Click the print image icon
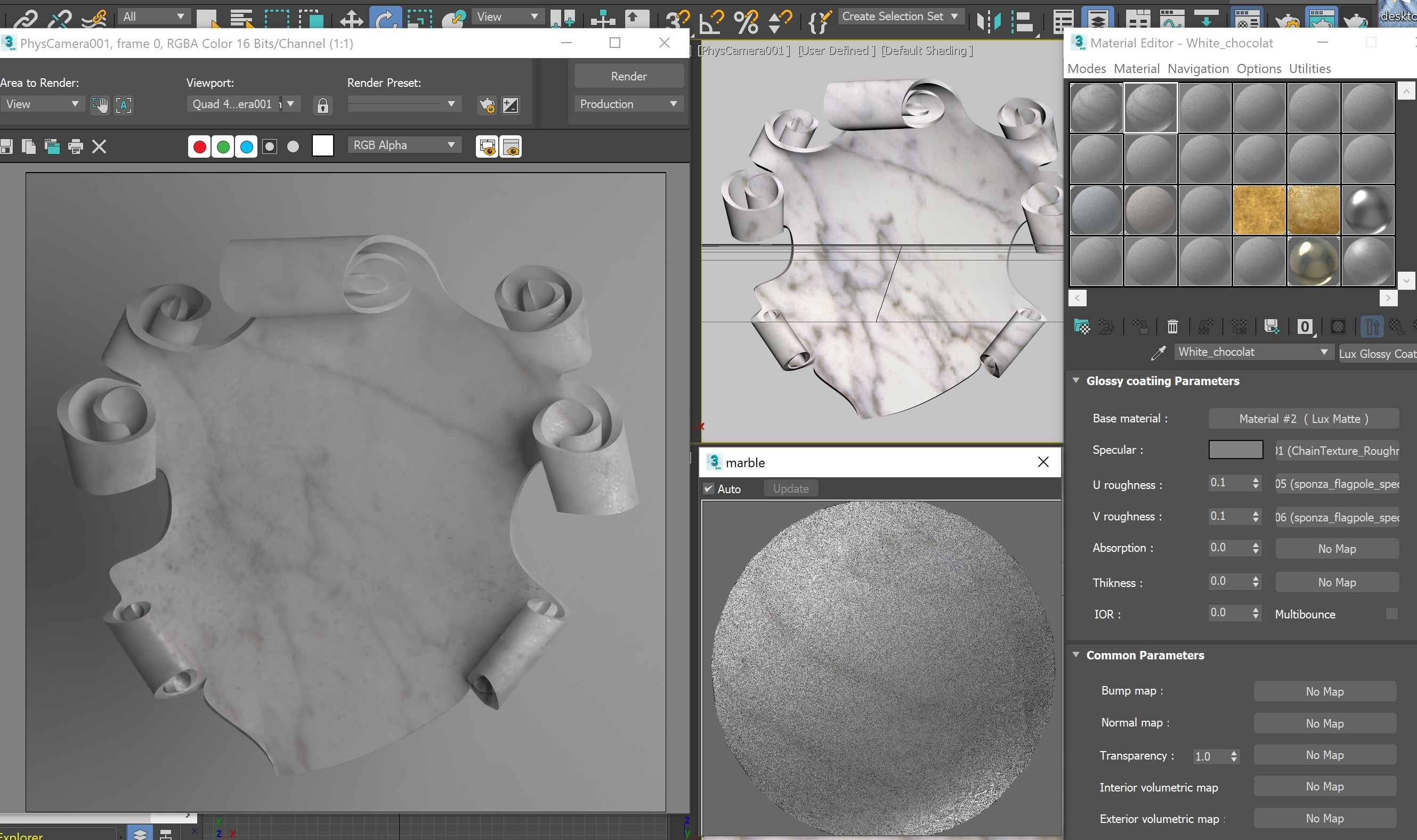This screenshot has height=840, width=1417. [75, 147]
